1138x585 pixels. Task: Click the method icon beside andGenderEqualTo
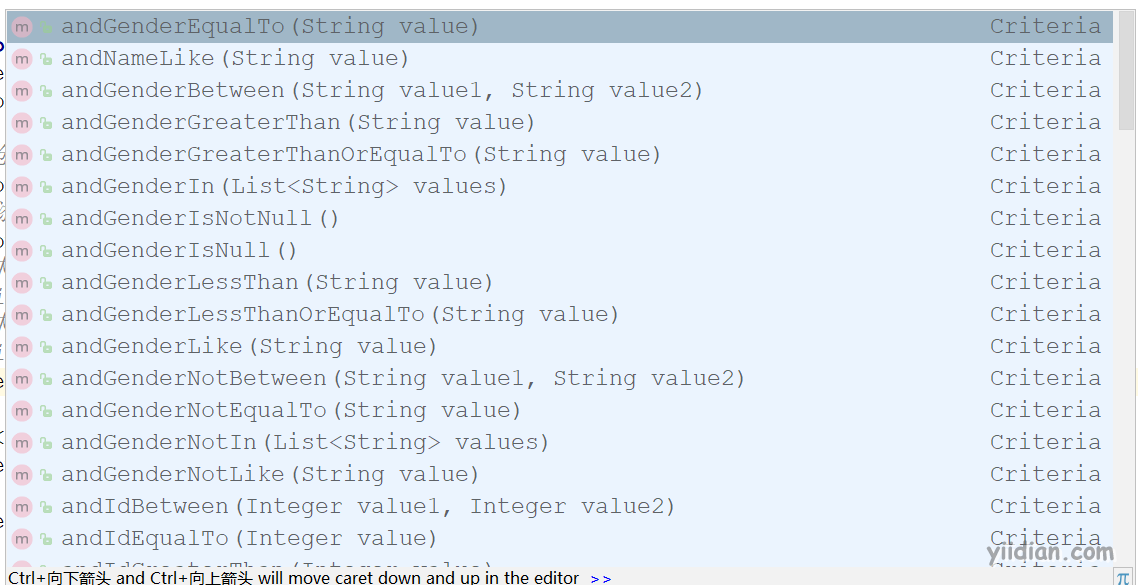[22, 27]
